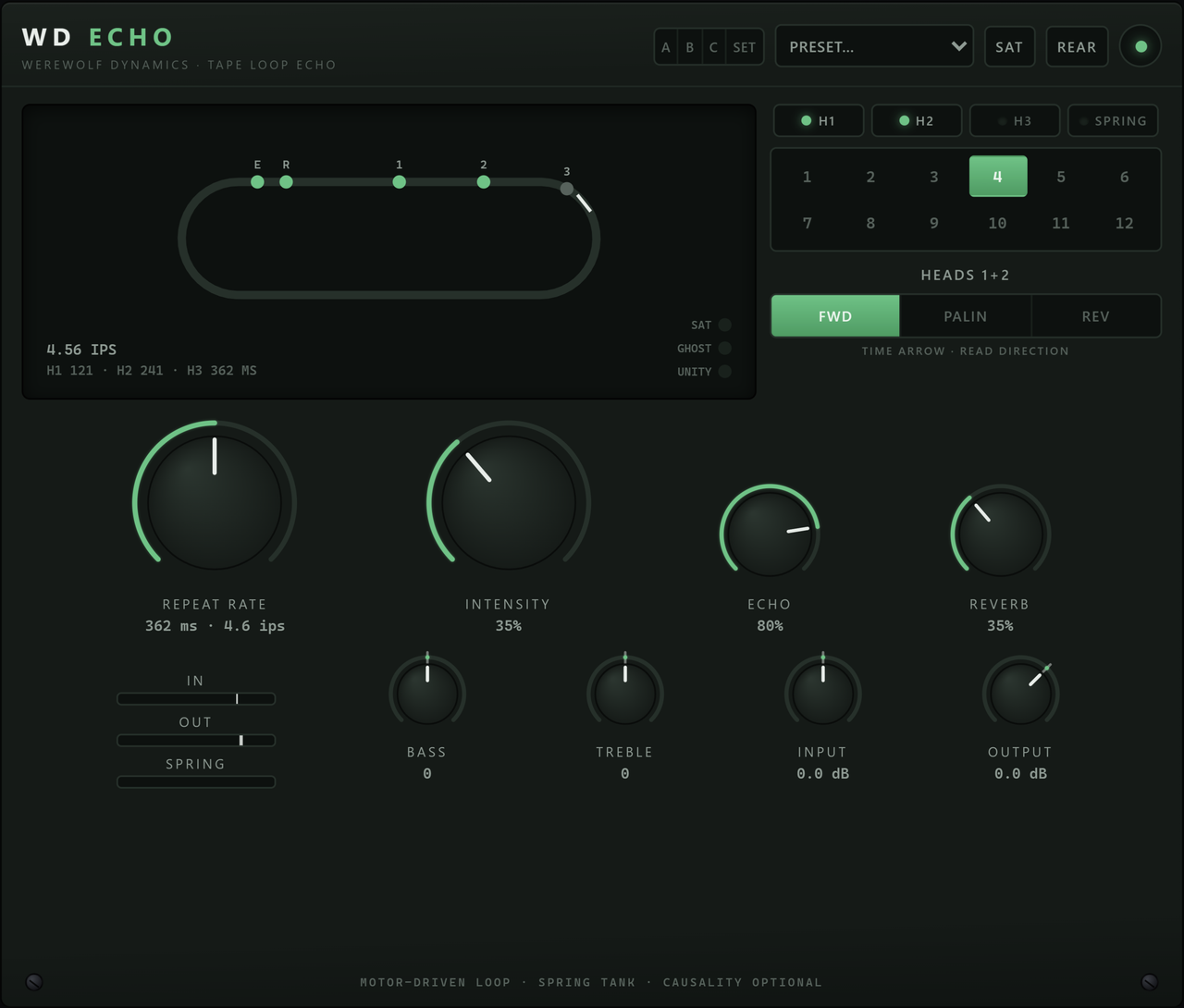Open the PRESET dropdown
1184x1008 pixels.
(874, 46)
